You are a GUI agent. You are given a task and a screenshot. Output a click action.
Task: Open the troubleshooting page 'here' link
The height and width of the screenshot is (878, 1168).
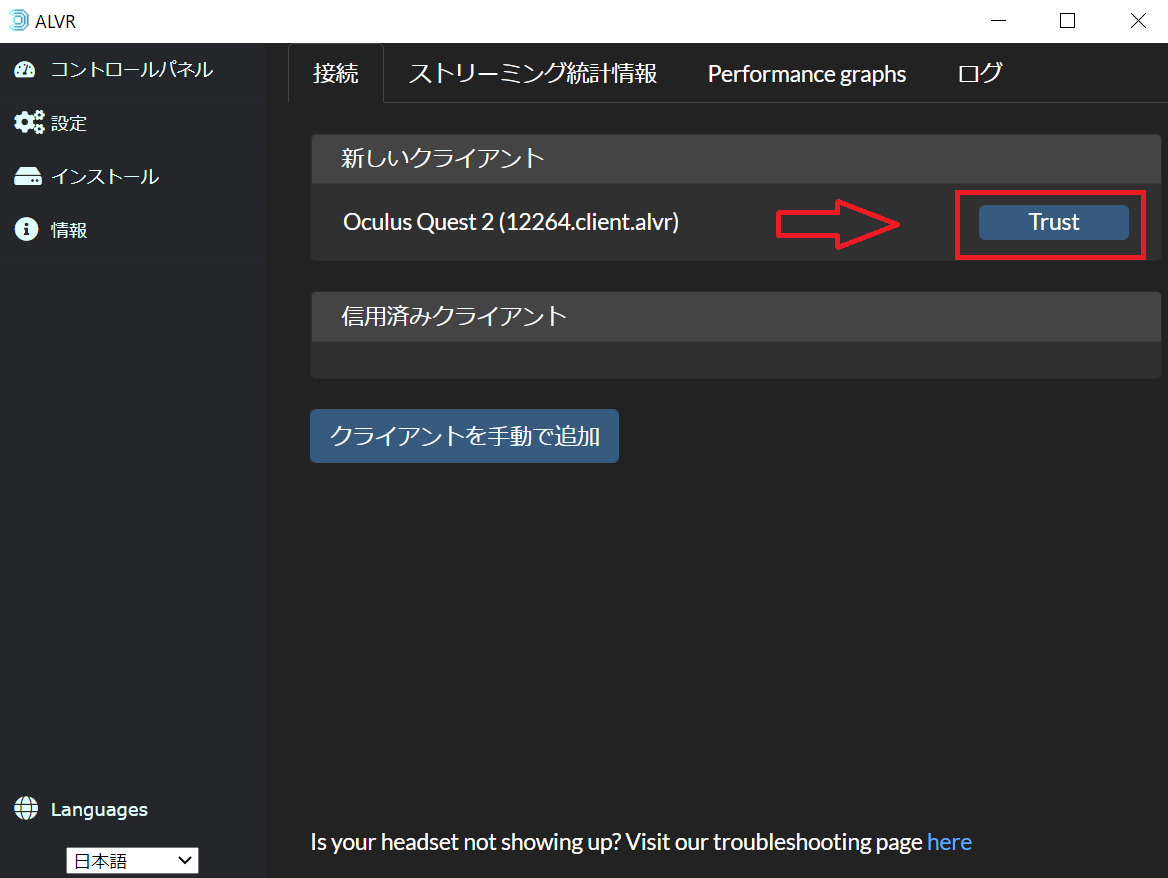point(949,842)
